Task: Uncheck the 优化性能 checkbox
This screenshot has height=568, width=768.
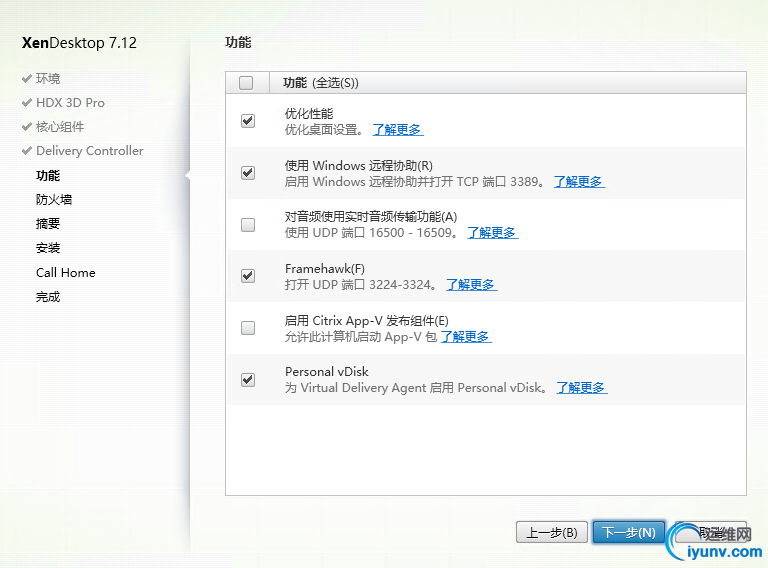Action: 248,120
